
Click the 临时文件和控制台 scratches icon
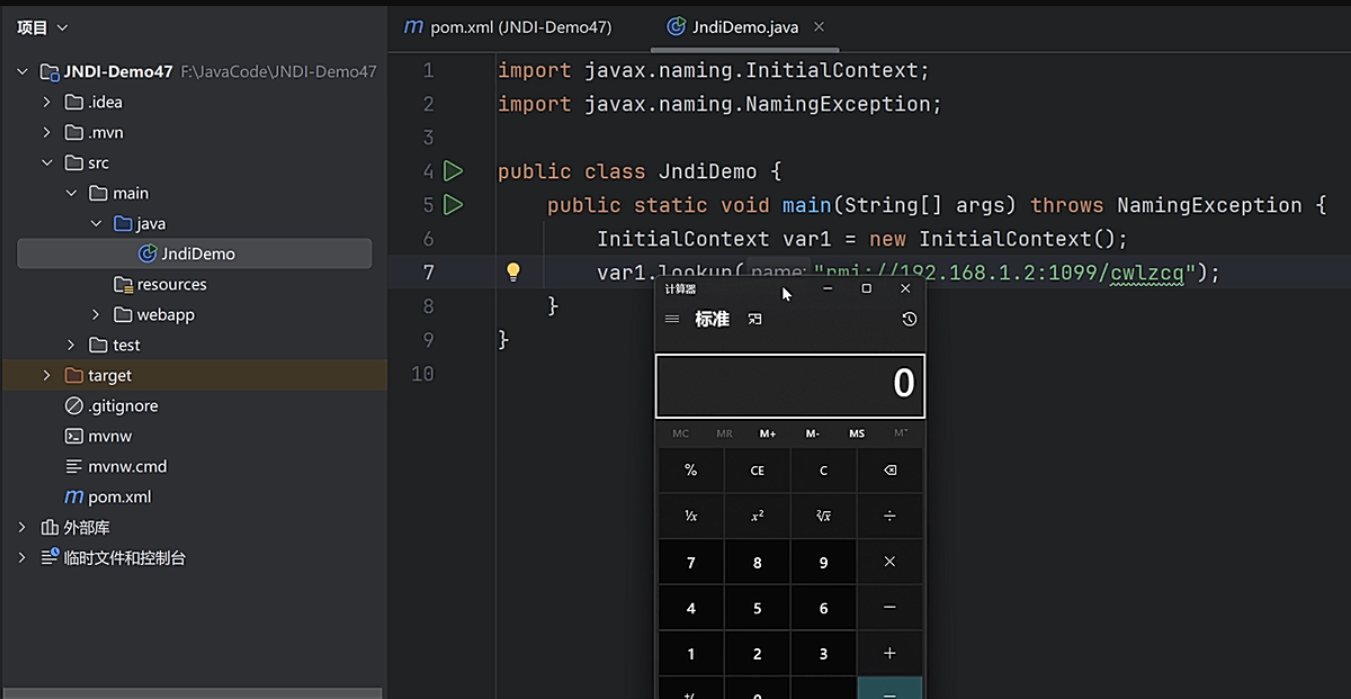click(x=49, y=558)
